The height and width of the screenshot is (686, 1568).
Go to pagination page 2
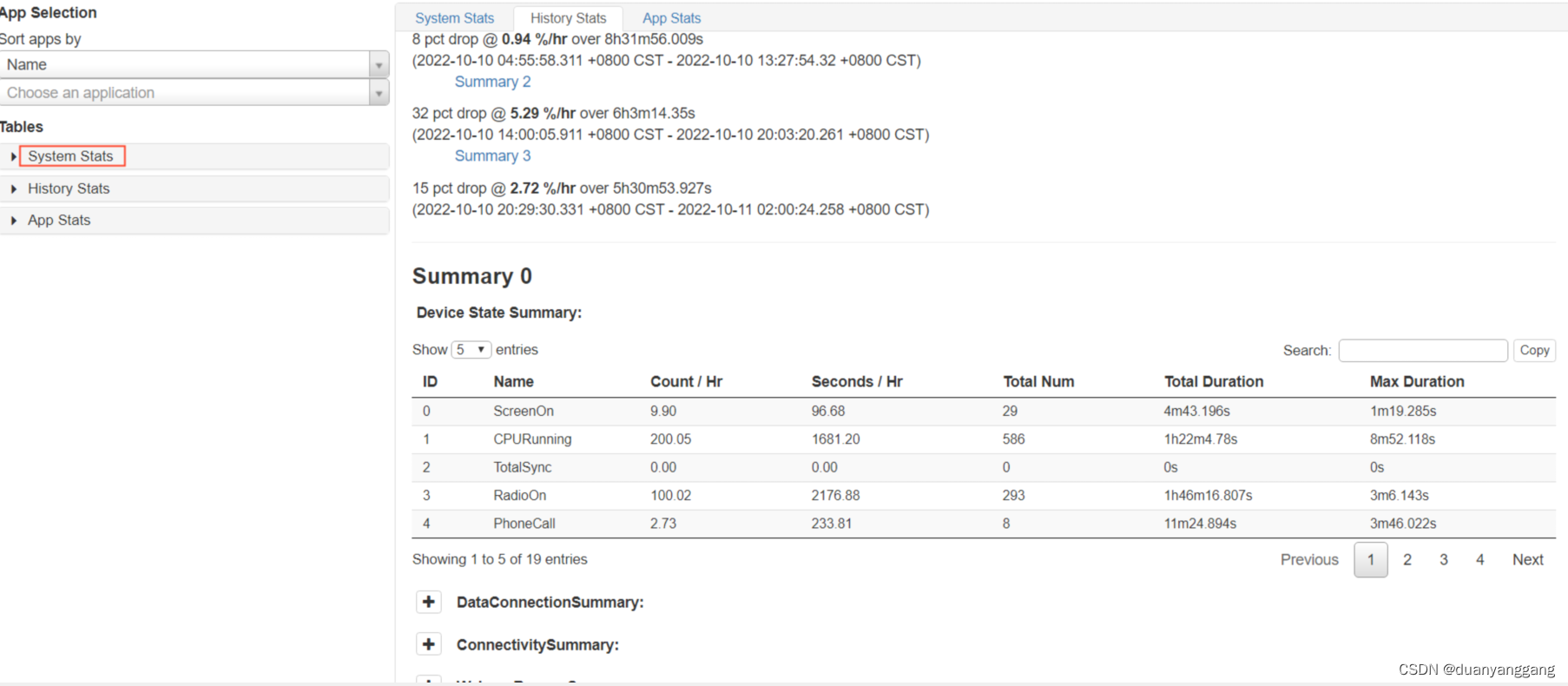pos(1407,560)
